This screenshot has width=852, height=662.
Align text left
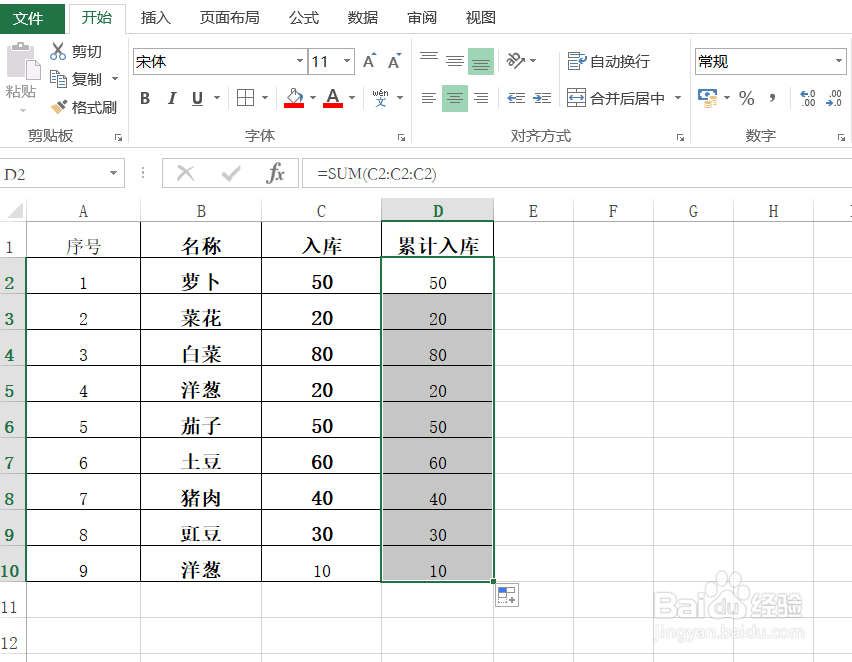(429, 98)
